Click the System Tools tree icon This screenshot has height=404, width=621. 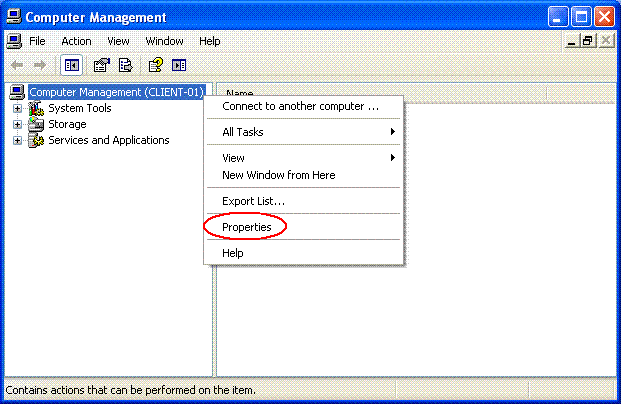click(x=36, y=108)
